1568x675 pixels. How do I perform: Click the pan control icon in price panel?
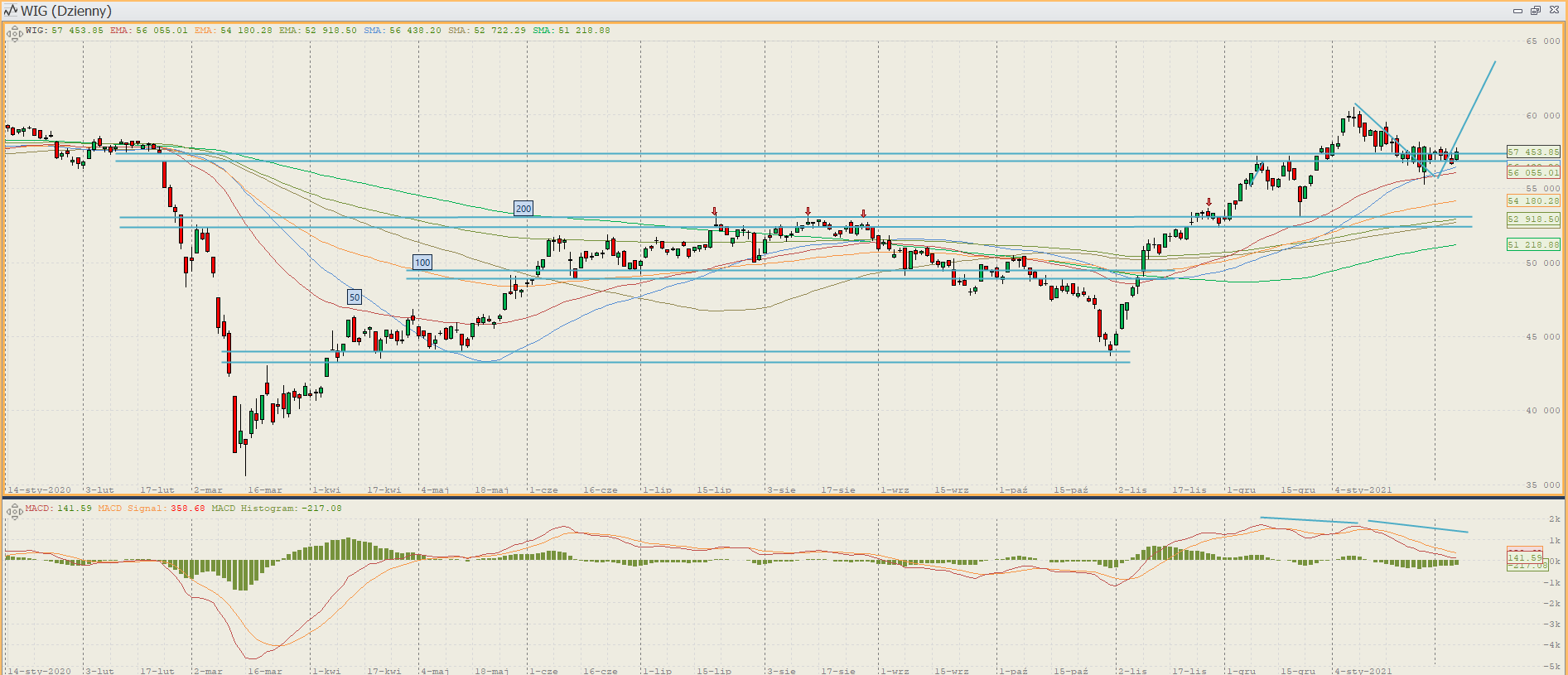tap(14, 34)
